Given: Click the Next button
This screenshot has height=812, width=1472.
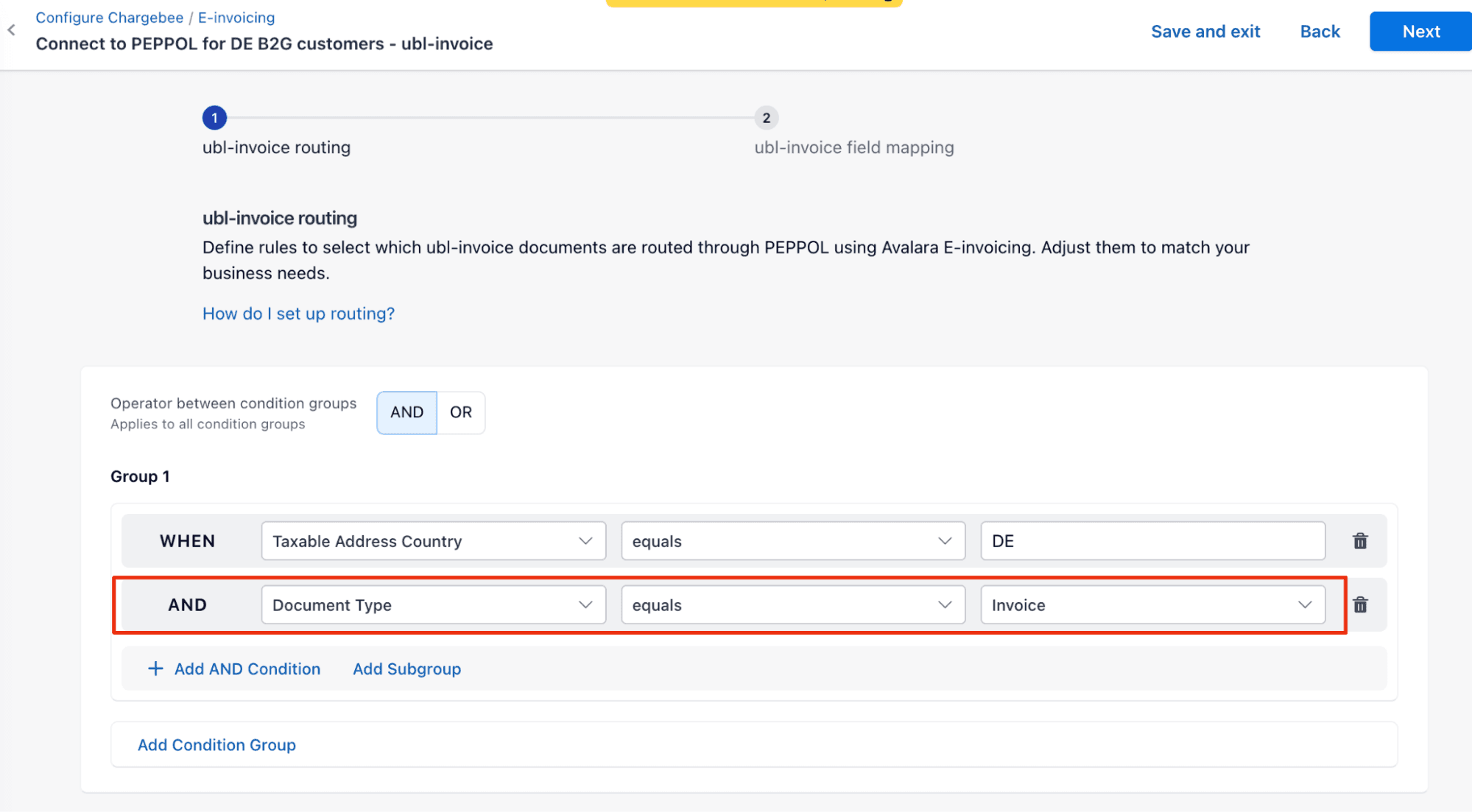Looking at the screenshot, I should click(1420, 32).
